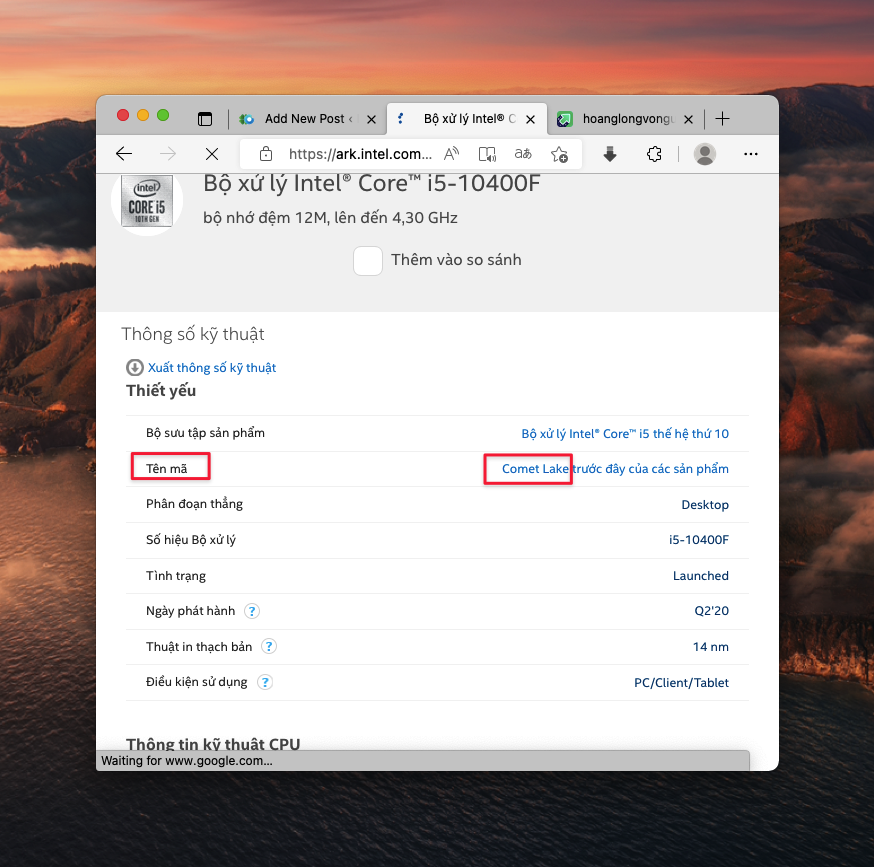Click the address bar URL field

pyautogui.click(x=360, y=154)
